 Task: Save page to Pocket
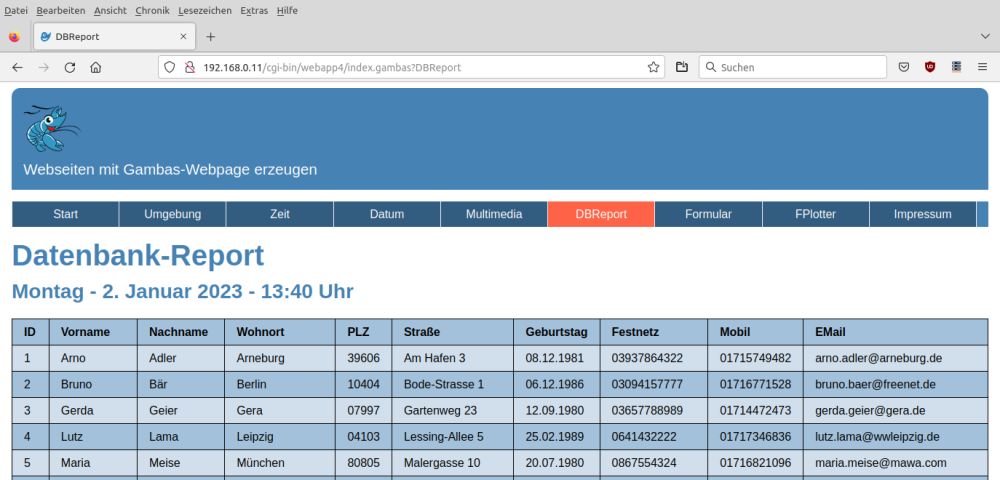[x=904, y=67]
